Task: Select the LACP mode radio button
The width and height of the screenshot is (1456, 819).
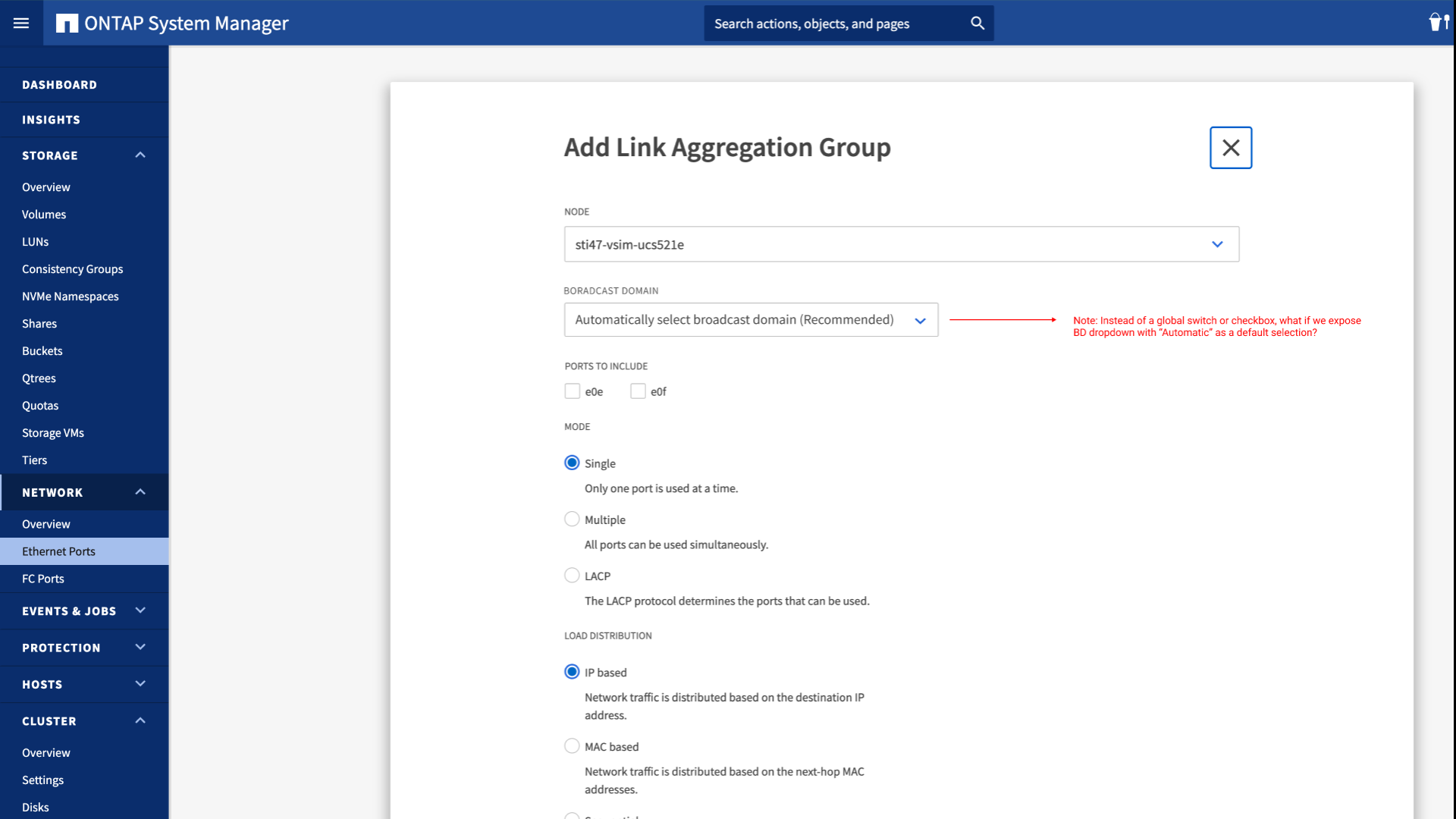Action: tap(571, 575)
